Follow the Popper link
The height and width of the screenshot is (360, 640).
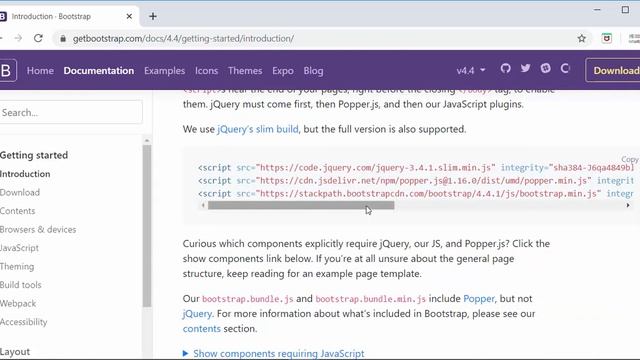click(479, 298)
